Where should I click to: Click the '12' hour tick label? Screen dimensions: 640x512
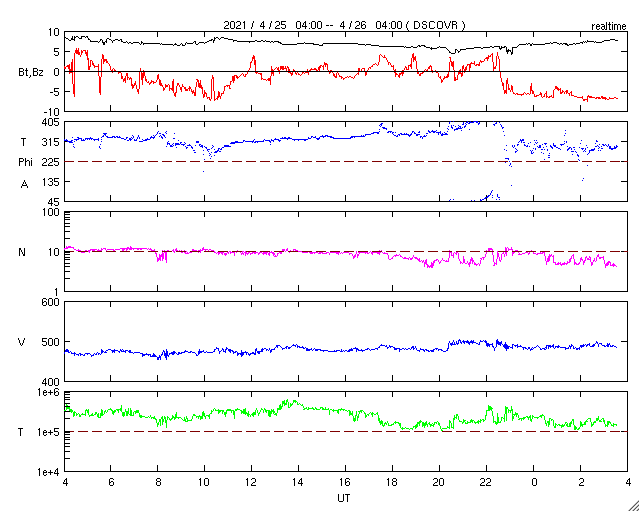(251, 481)
